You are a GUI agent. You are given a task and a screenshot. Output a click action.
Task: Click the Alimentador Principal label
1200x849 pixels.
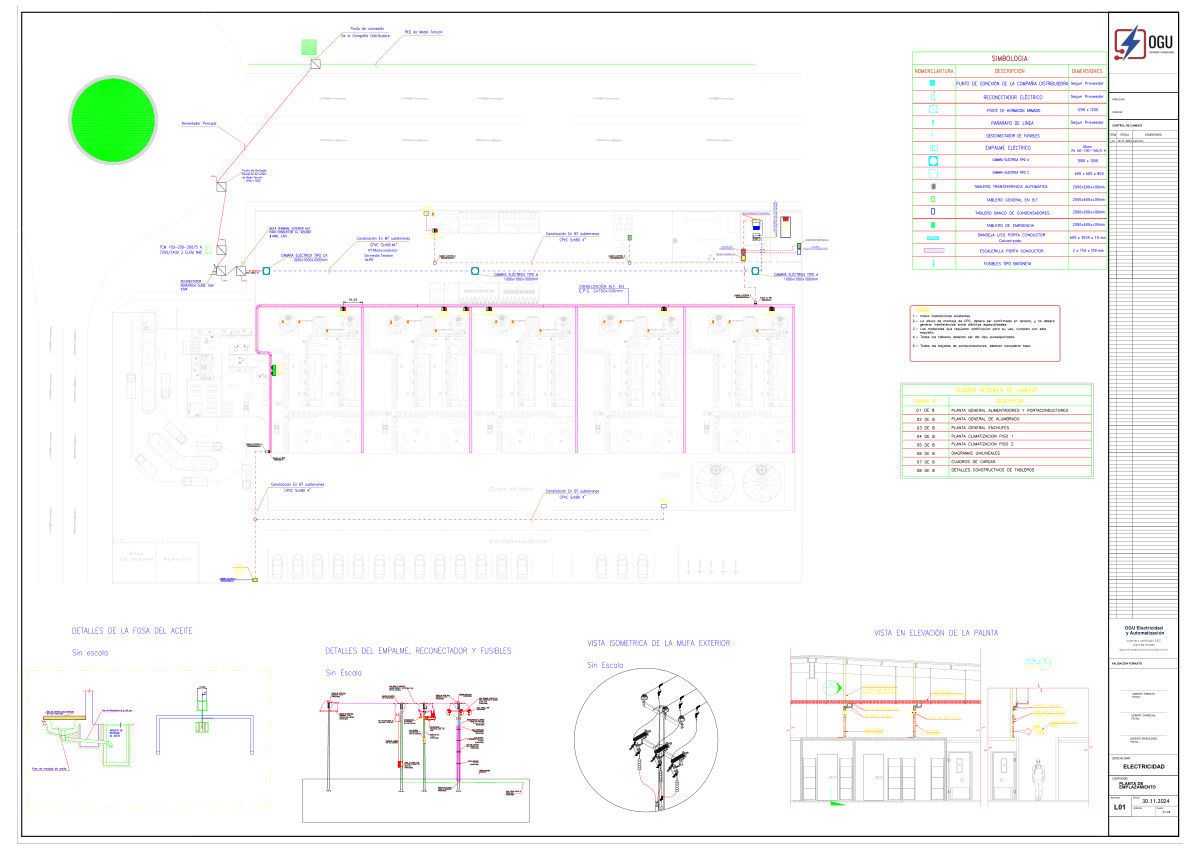[x=199, y=123]
